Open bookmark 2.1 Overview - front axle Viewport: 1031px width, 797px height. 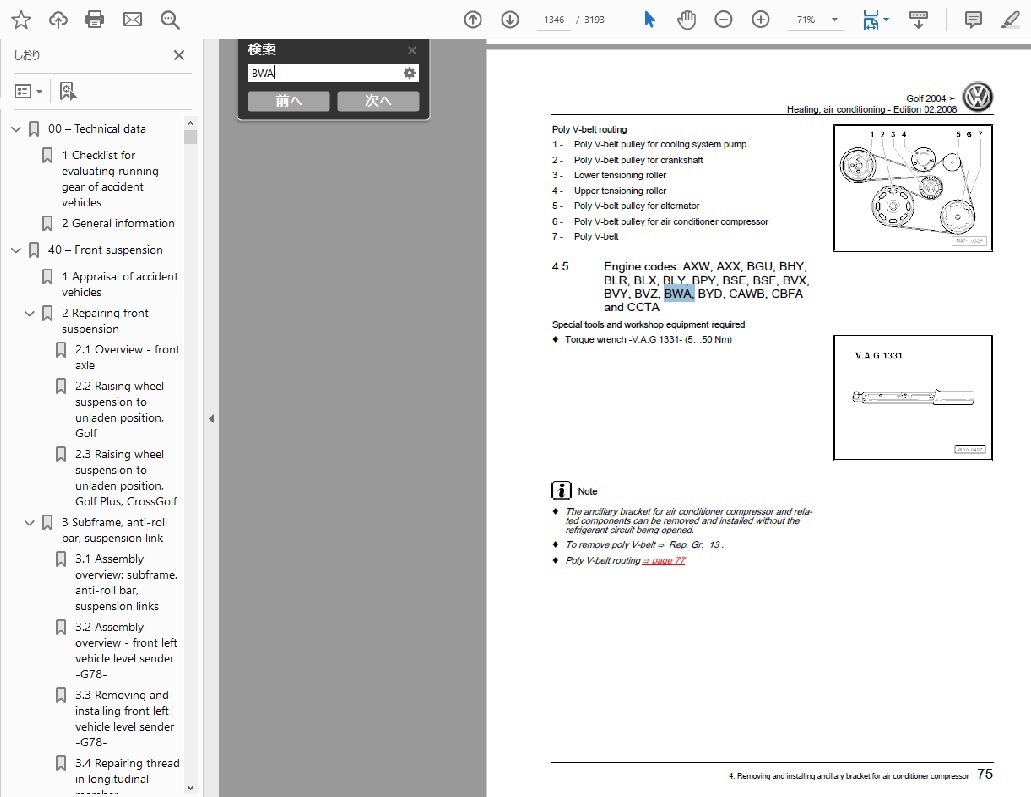tap(126, 357)
